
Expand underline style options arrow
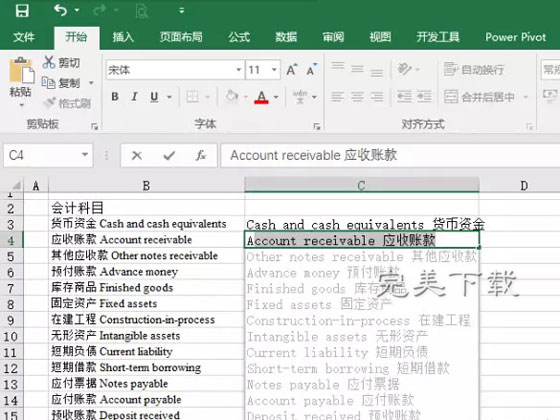tap(169, 97)
